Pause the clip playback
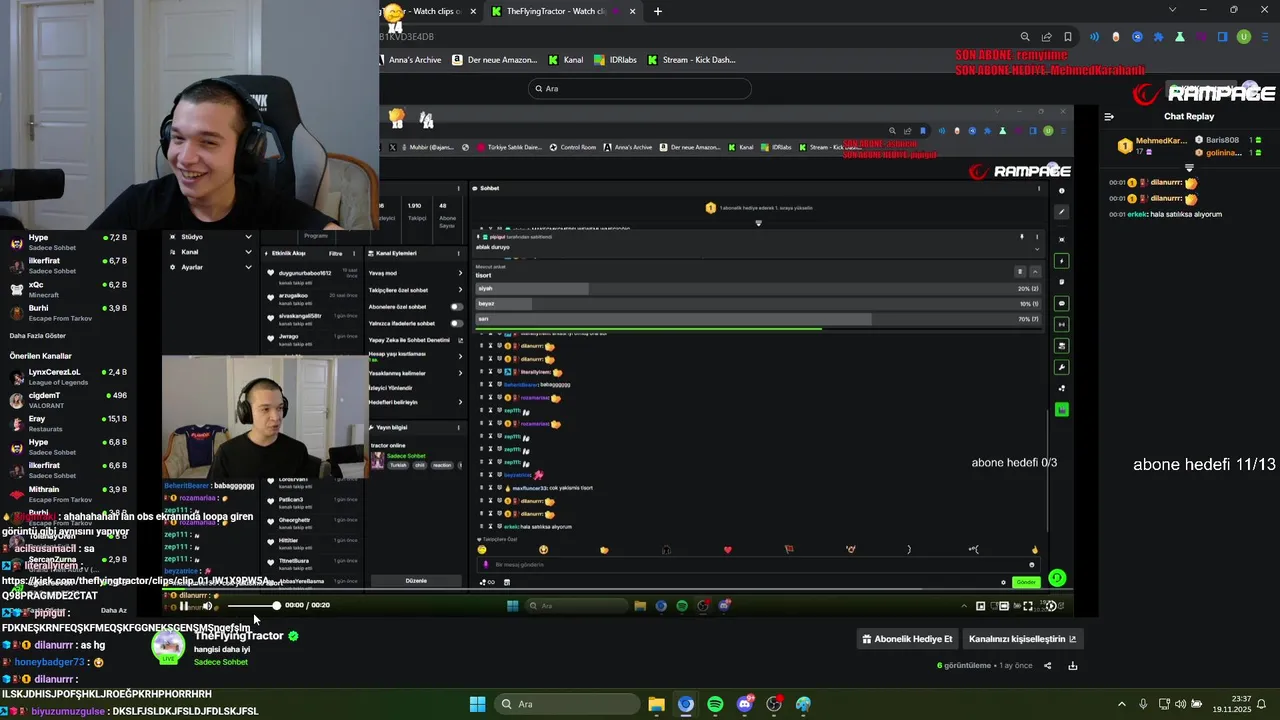1280x720 pixels. [183, 606]
